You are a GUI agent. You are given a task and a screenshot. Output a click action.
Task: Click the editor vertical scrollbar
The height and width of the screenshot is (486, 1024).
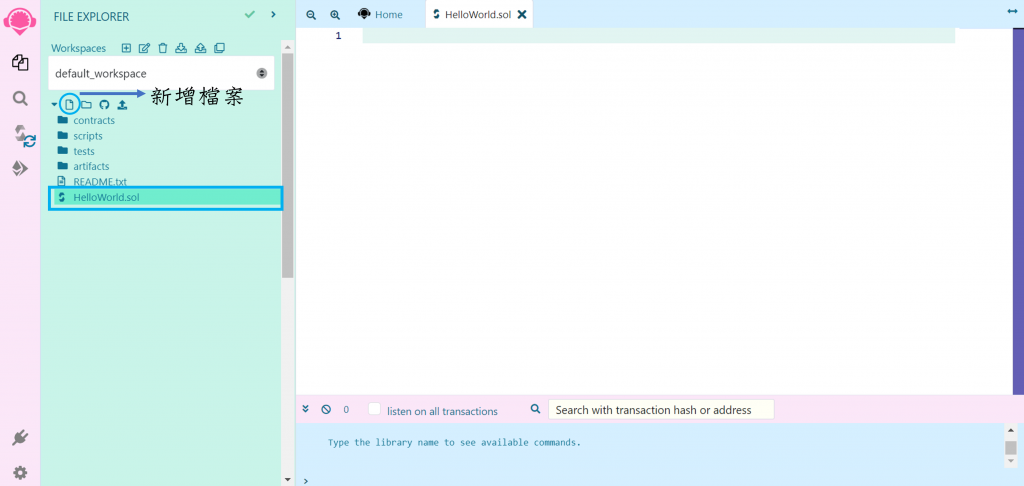point(1018,211)
